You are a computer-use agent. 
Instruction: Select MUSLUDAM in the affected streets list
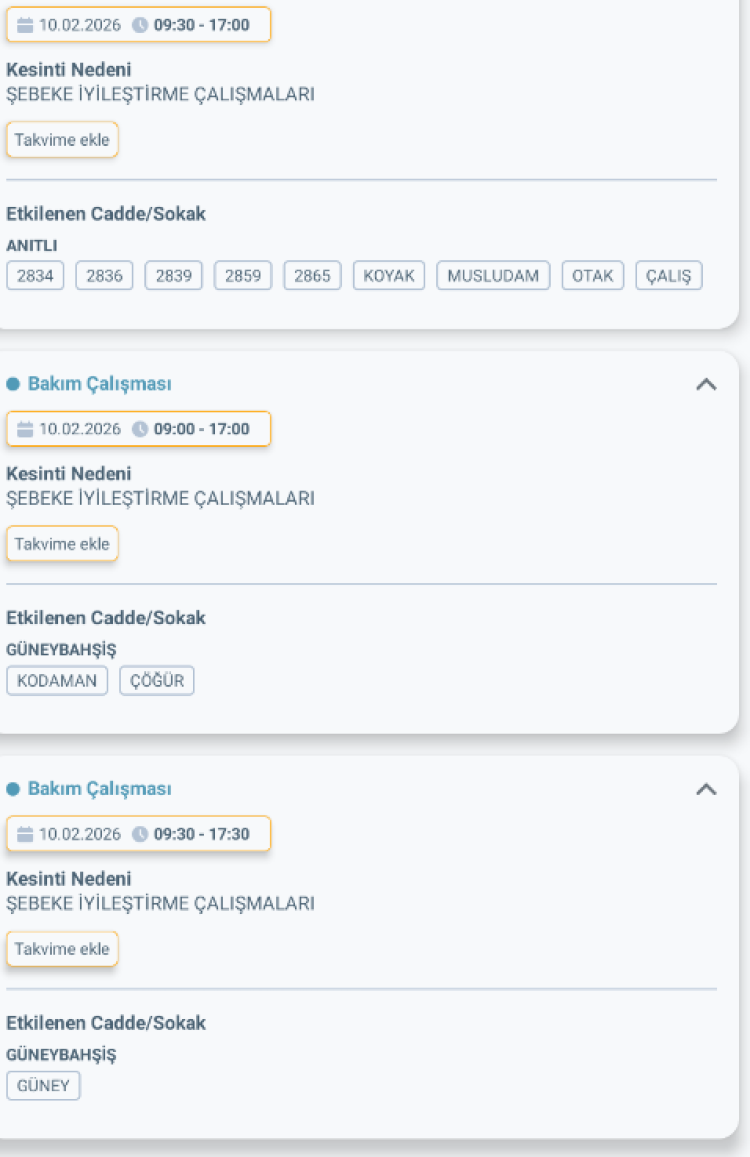[493, 275]
